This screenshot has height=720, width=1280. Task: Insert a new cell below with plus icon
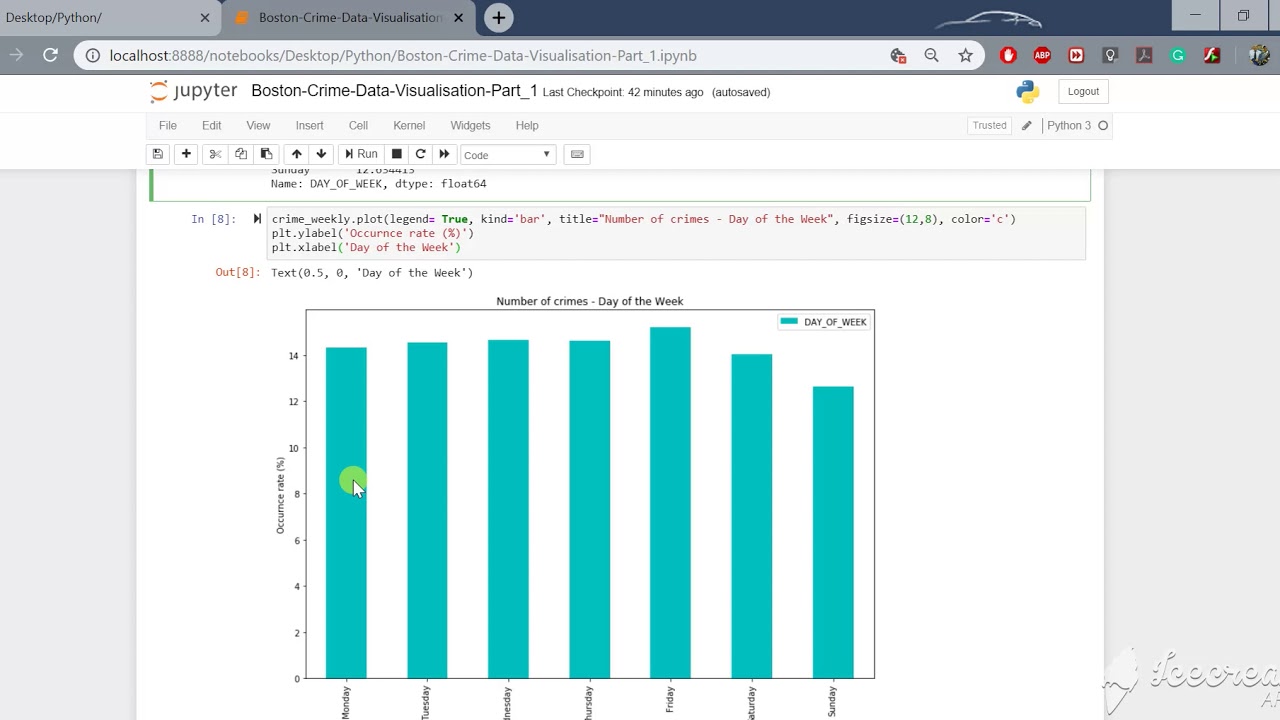(x=186, y=154)
